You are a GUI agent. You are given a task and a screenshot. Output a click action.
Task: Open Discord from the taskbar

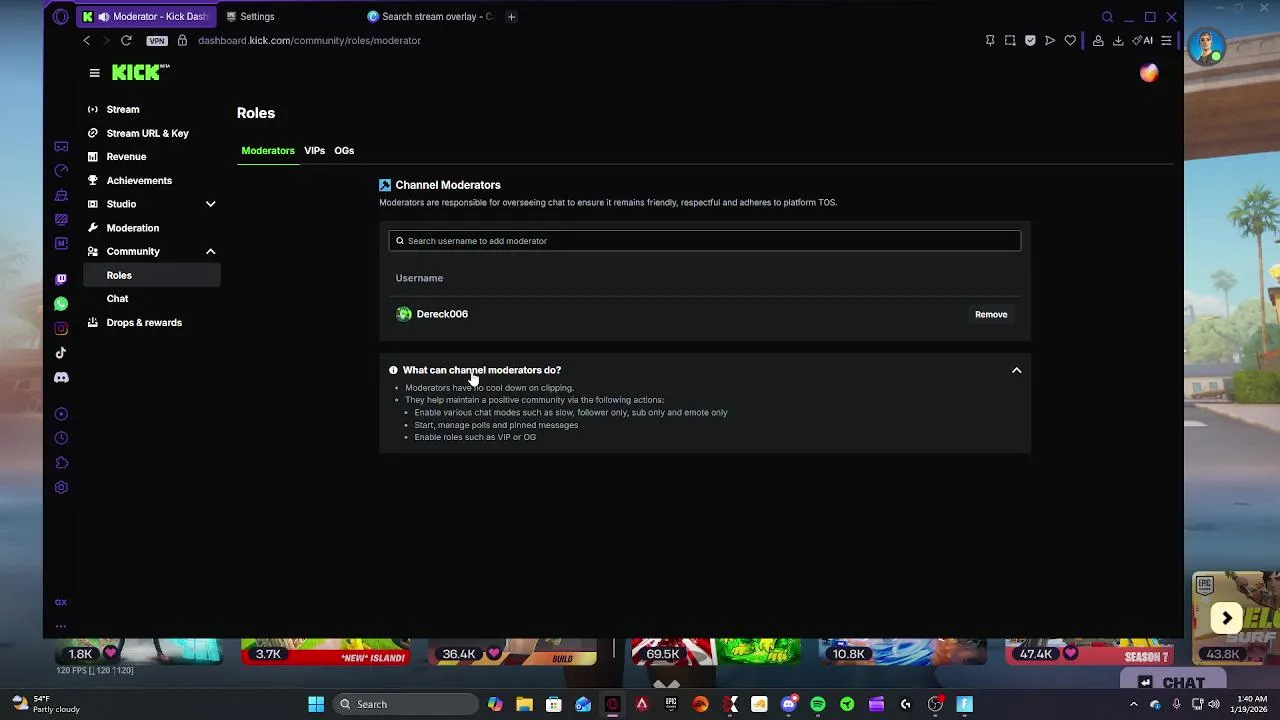click(x=789, y=704)
